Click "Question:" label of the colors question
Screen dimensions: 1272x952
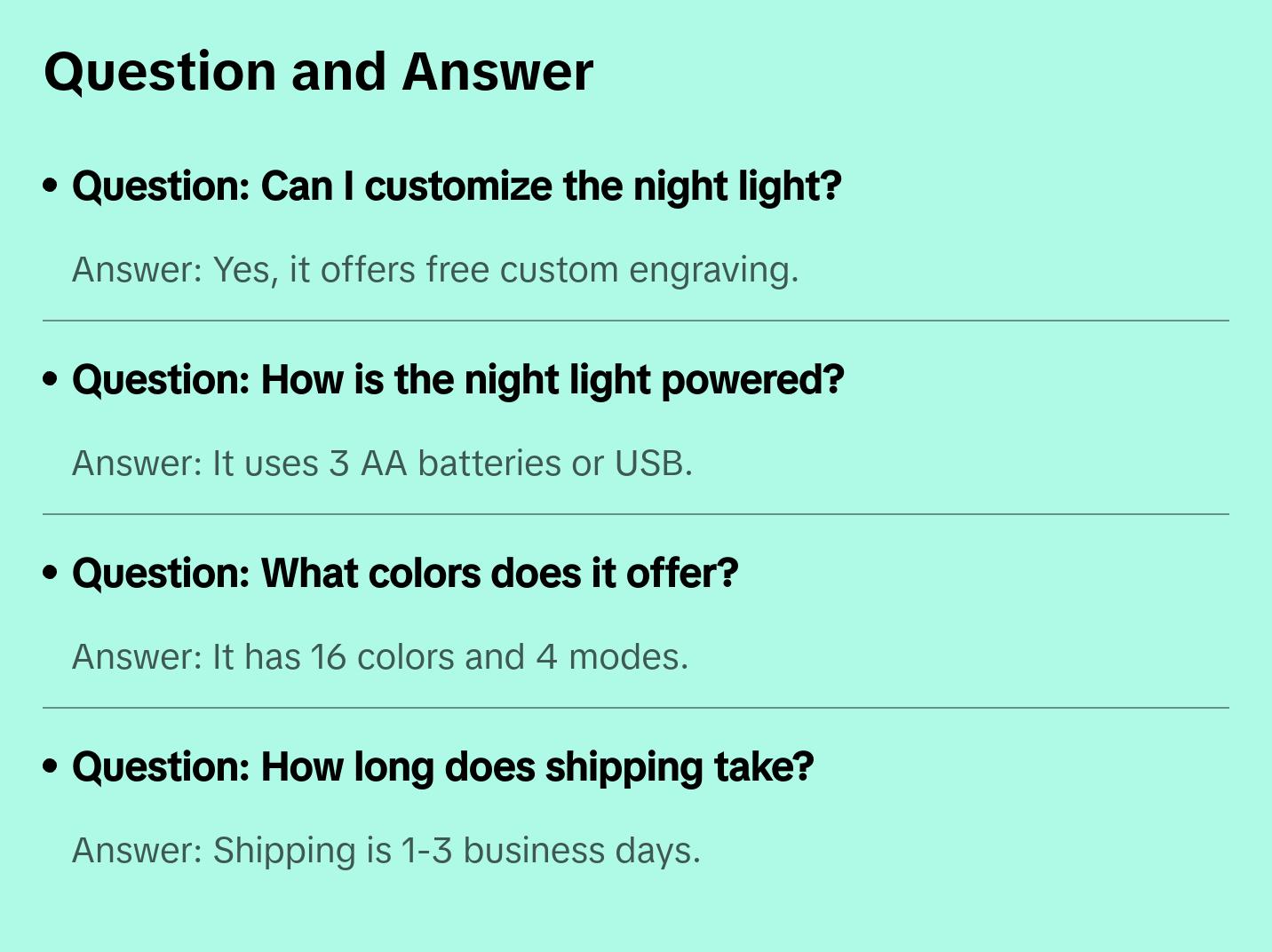point(162,574)
